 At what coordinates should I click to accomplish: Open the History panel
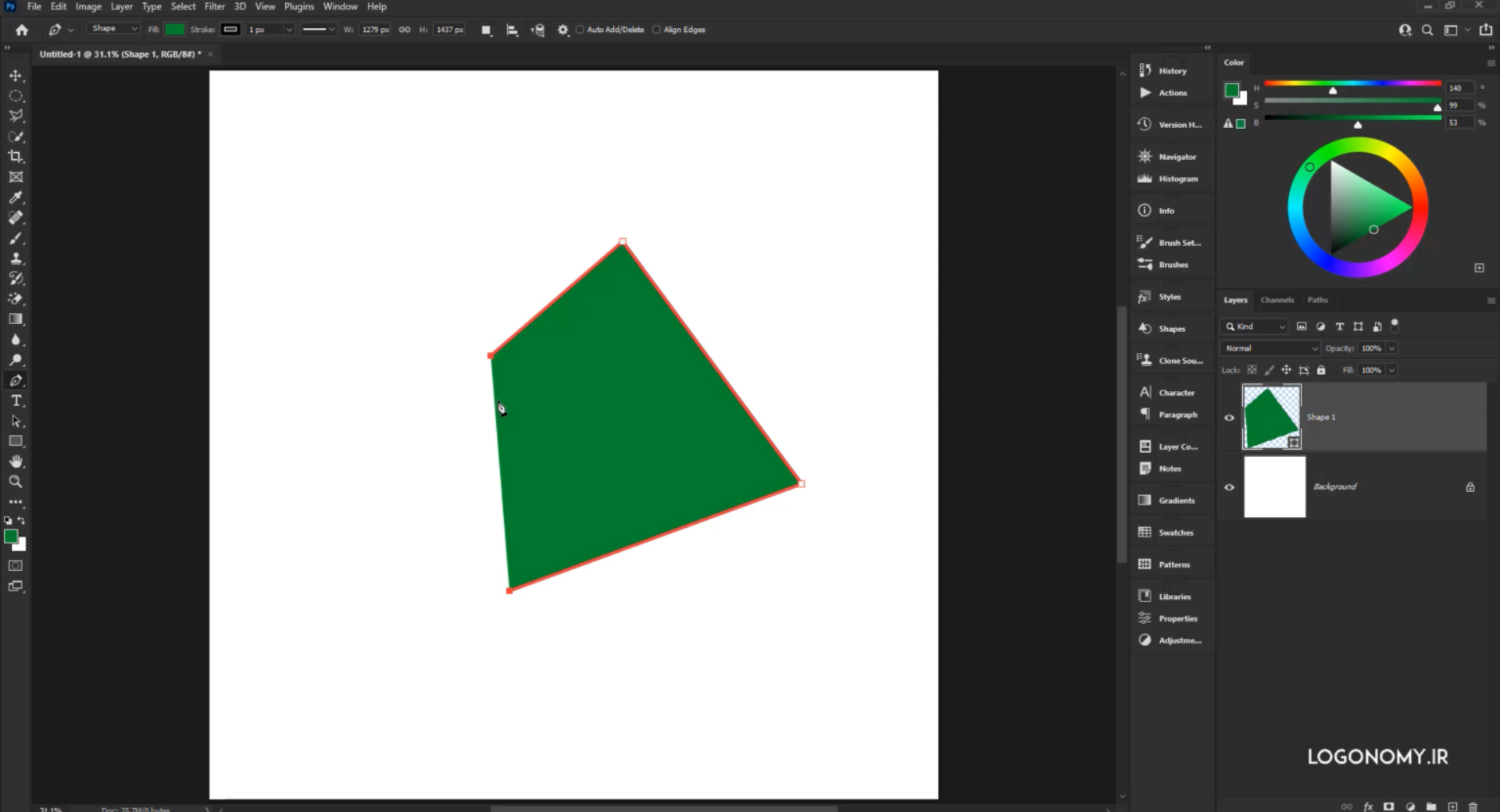1171,71
